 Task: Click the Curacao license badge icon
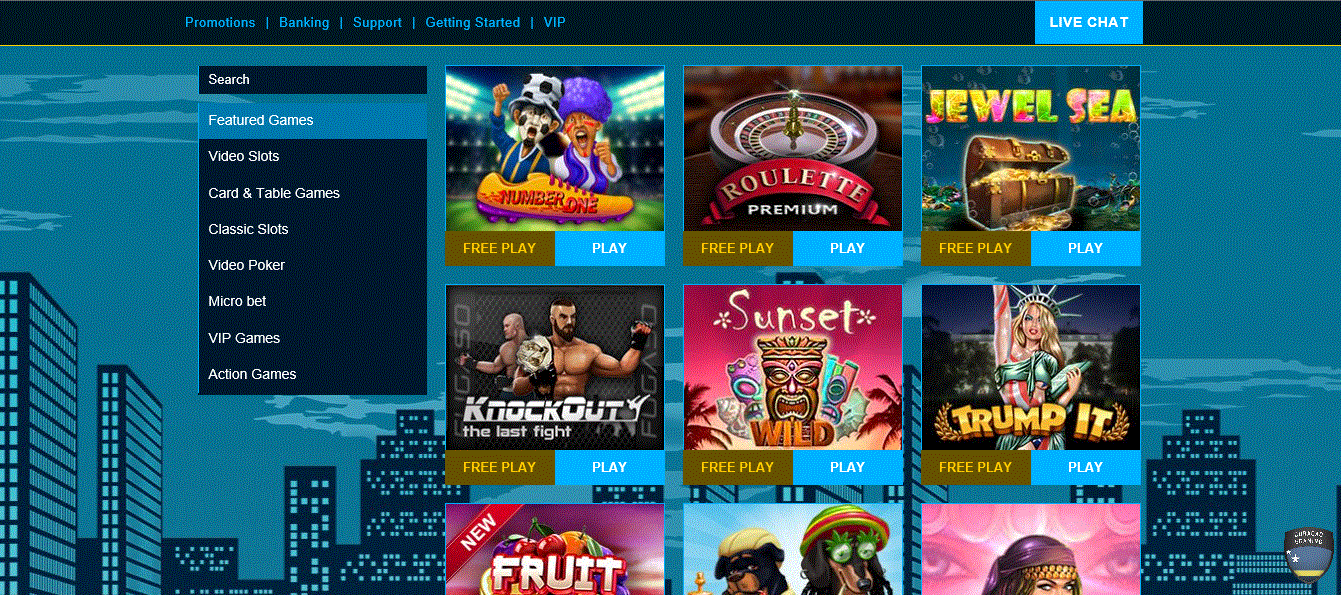click(1308, 553)
